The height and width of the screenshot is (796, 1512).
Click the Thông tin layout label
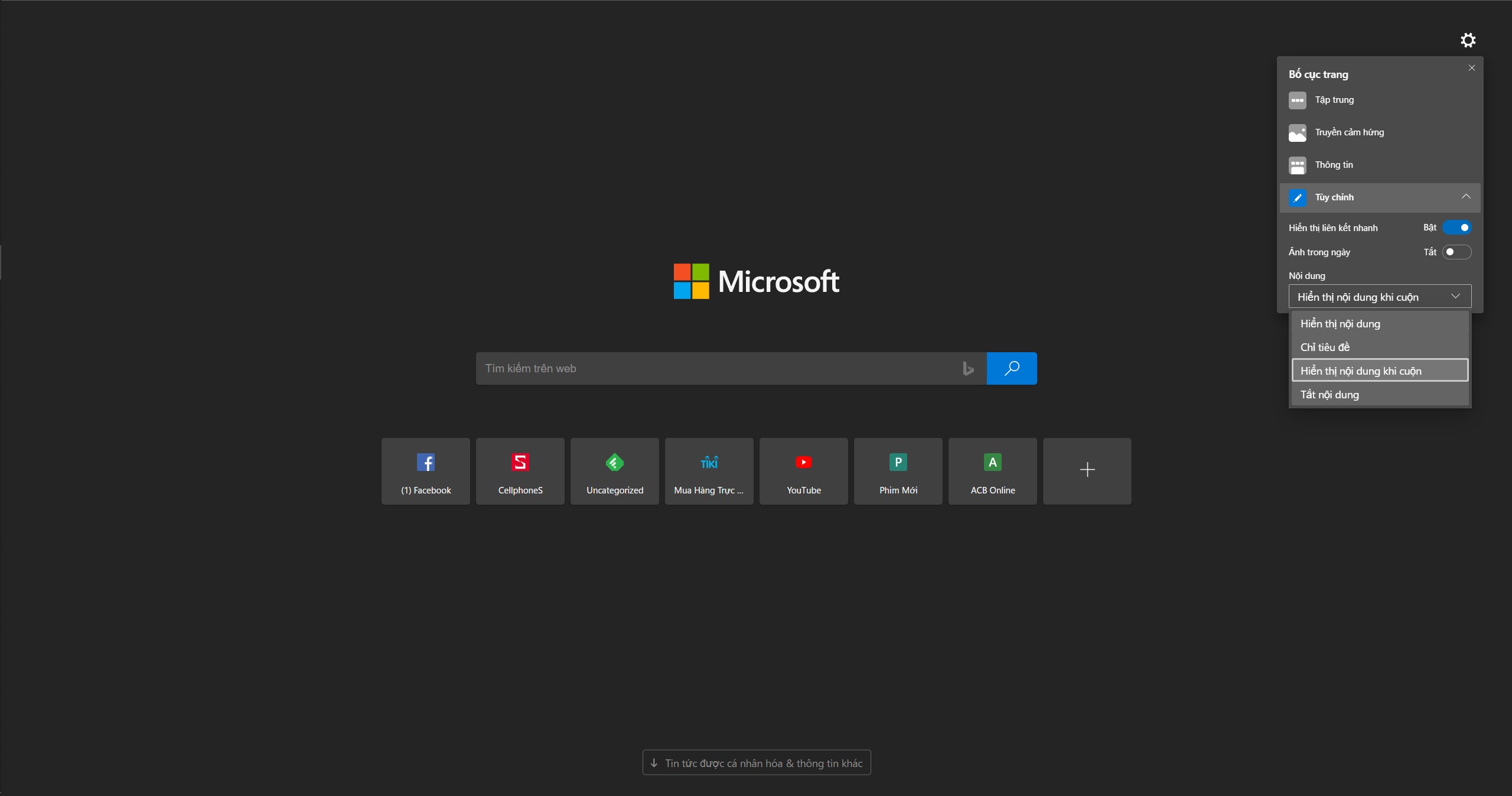coord(1334,165)
